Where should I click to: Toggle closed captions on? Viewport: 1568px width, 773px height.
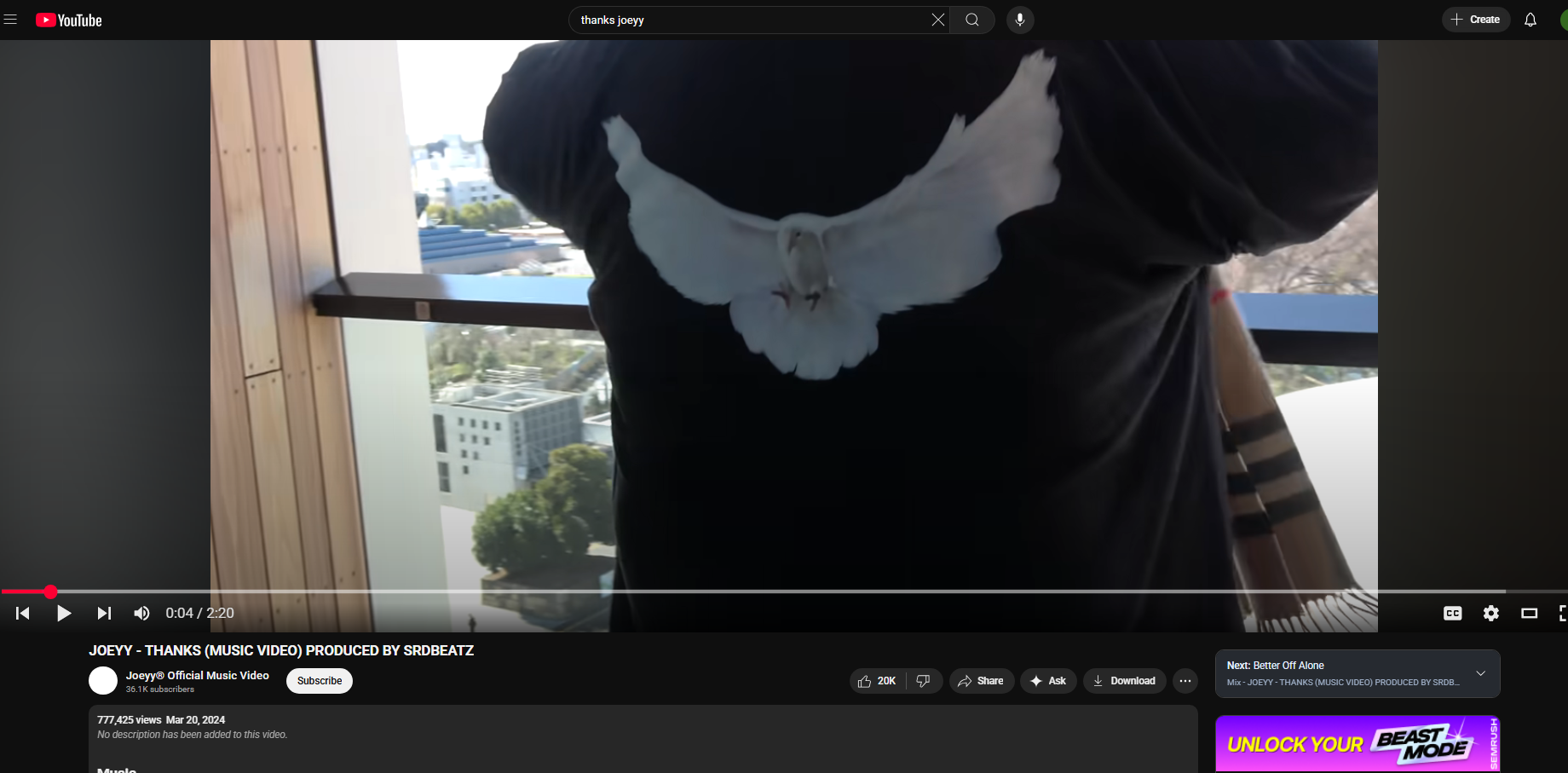[x=1452, y=613]
